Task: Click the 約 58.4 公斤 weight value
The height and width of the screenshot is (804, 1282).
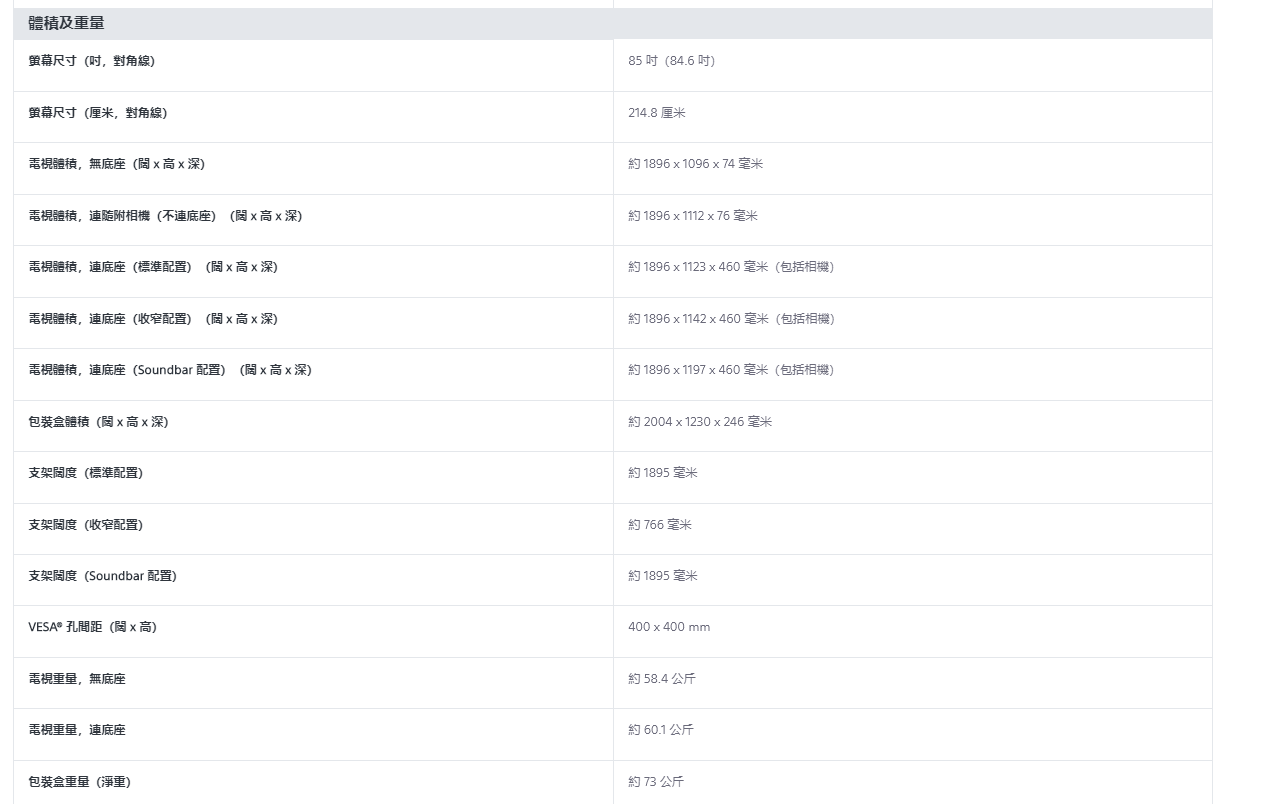Action: [x=661, y=679]
